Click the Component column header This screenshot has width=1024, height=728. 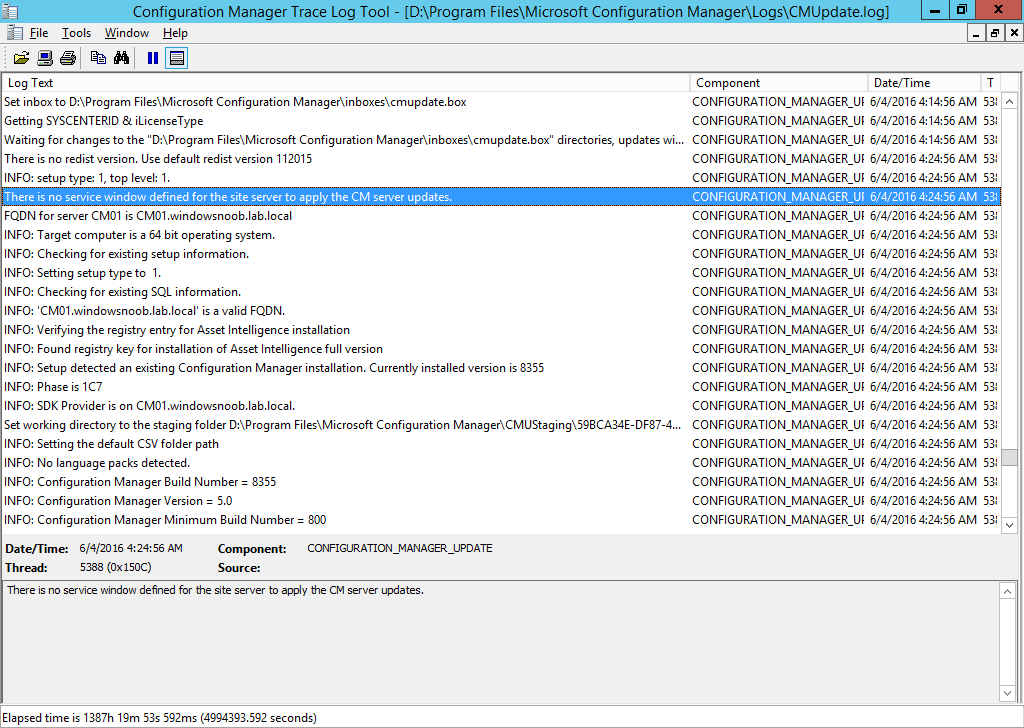(779, 83)
